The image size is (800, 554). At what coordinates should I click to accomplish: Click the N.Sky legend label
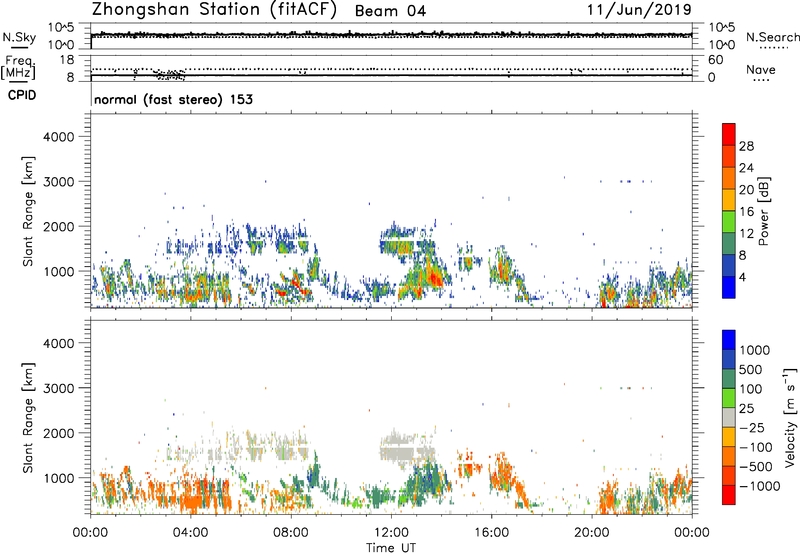(x=19, y=37)
